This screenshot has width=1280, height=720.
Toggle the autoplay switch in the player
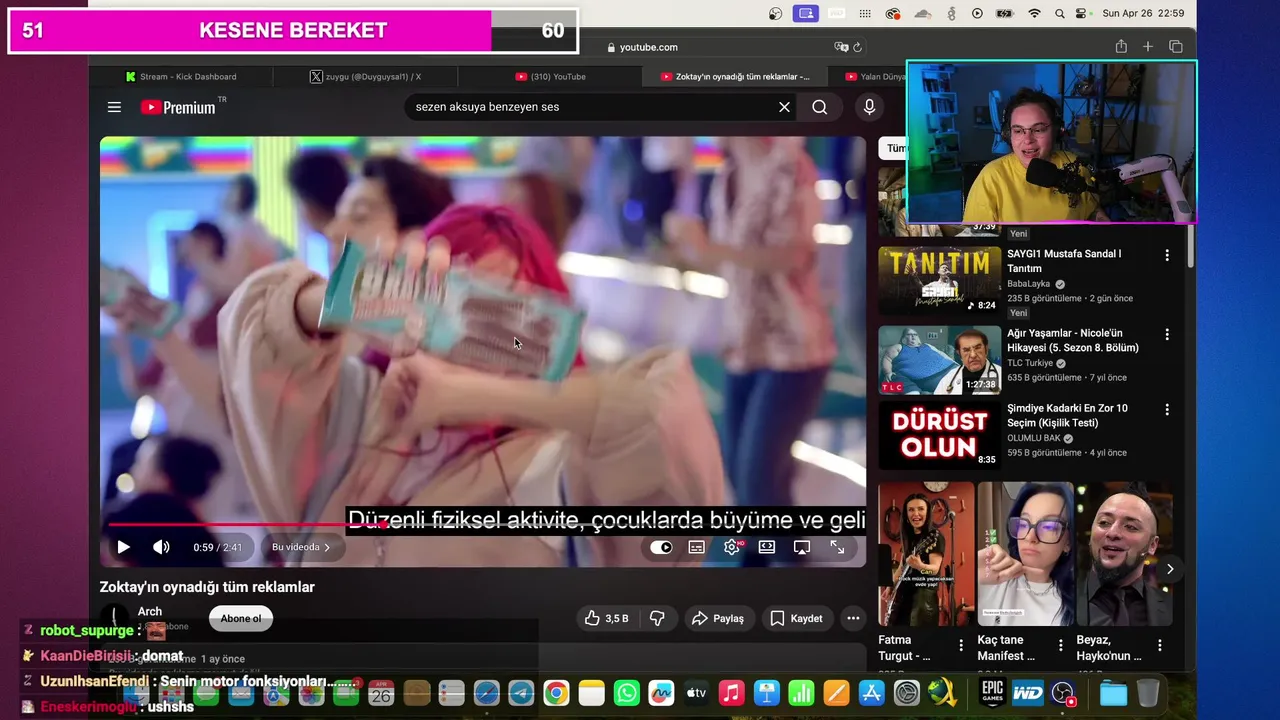pos(661,547)
